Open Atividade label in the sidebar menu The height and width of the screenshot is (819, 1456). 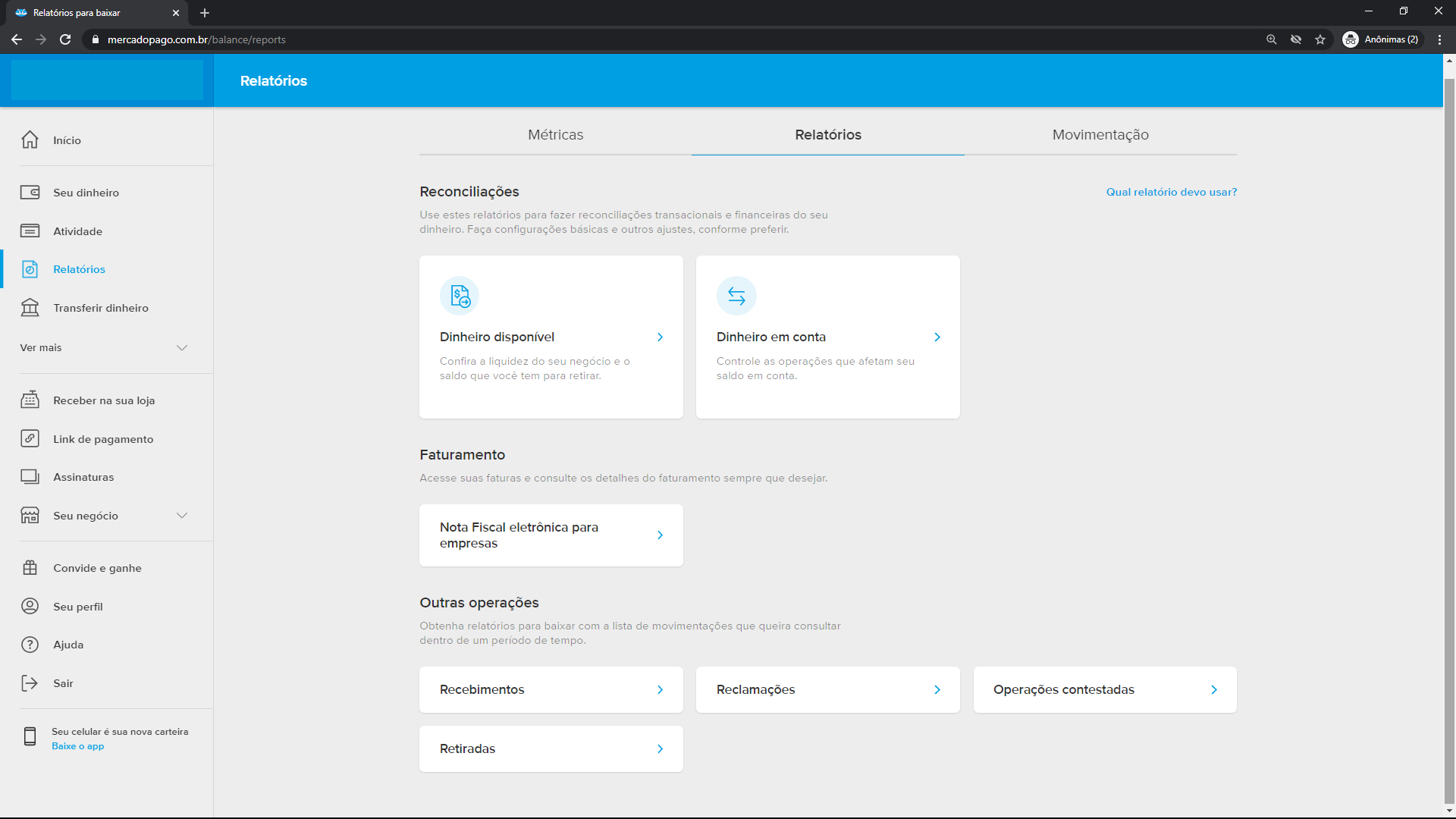tap(77, 231)
